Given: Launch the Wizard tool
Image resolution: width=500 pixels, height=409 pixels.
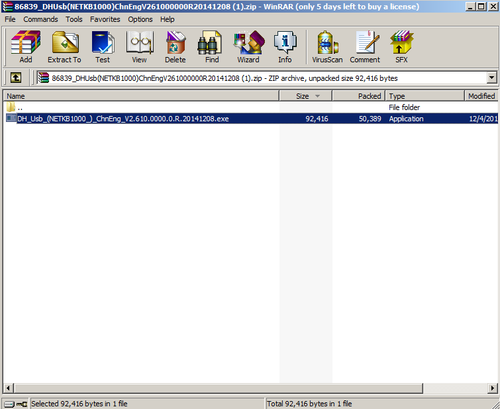Looking at the screenshot, I should tap(248, 47).
